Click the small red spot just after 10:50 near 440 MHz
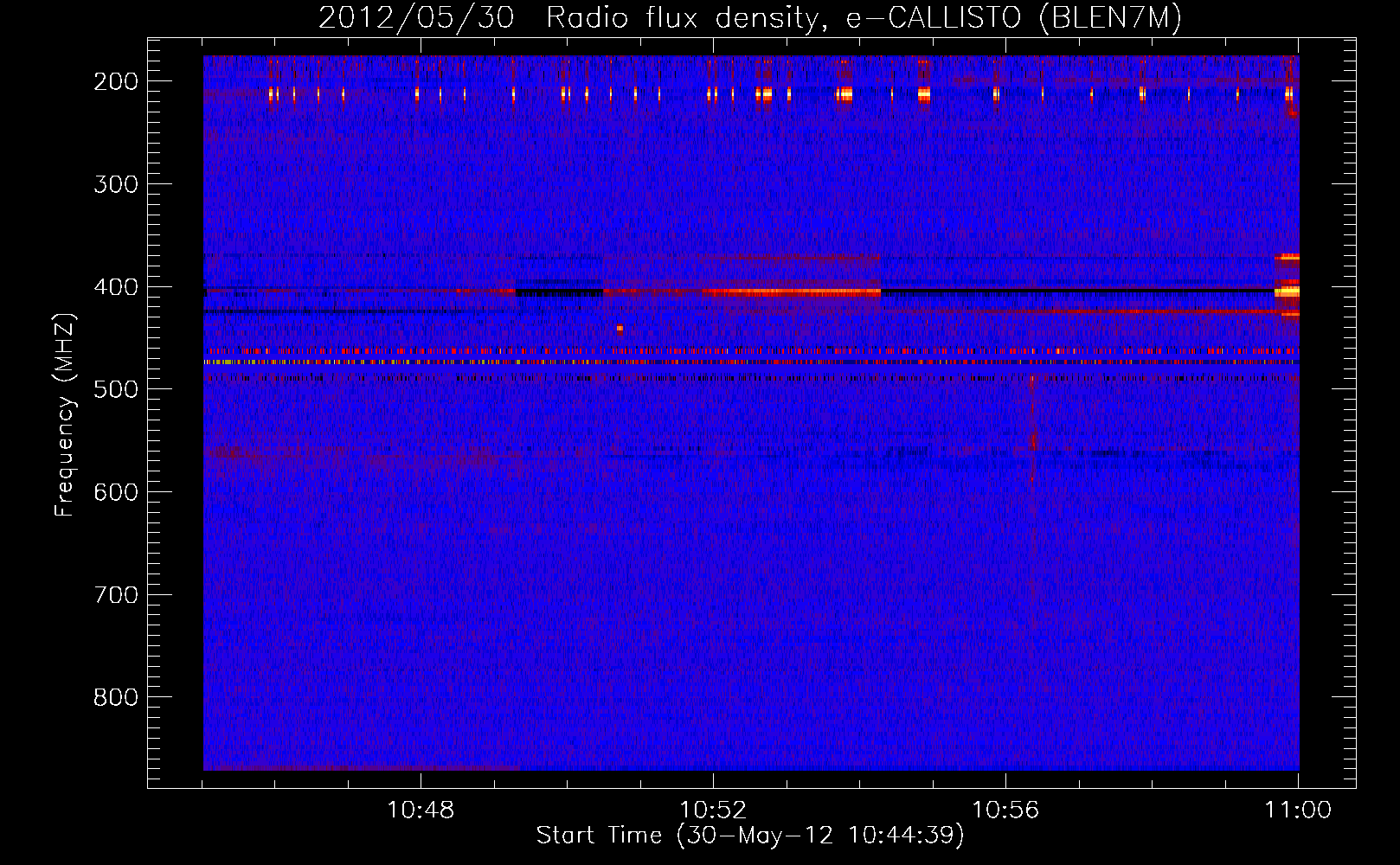Viewport: 1400px width, 865px height. pos(620,329)
